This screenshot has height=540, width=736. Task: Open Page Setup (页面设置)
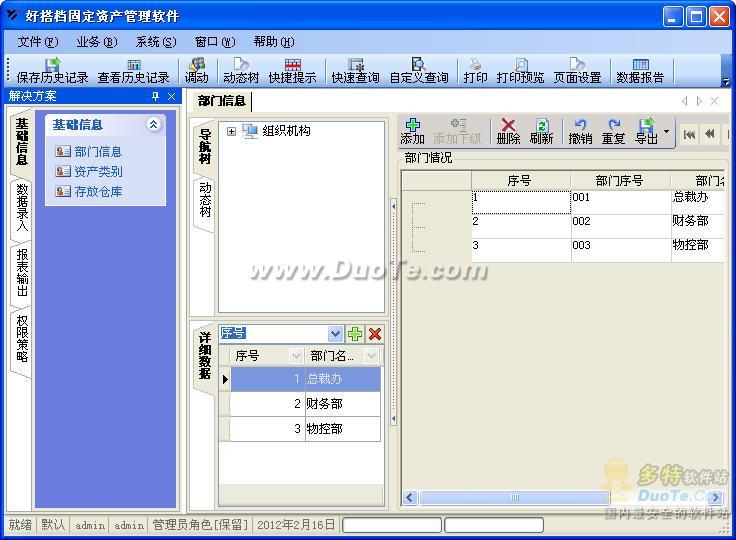click(x=577, y=71)
